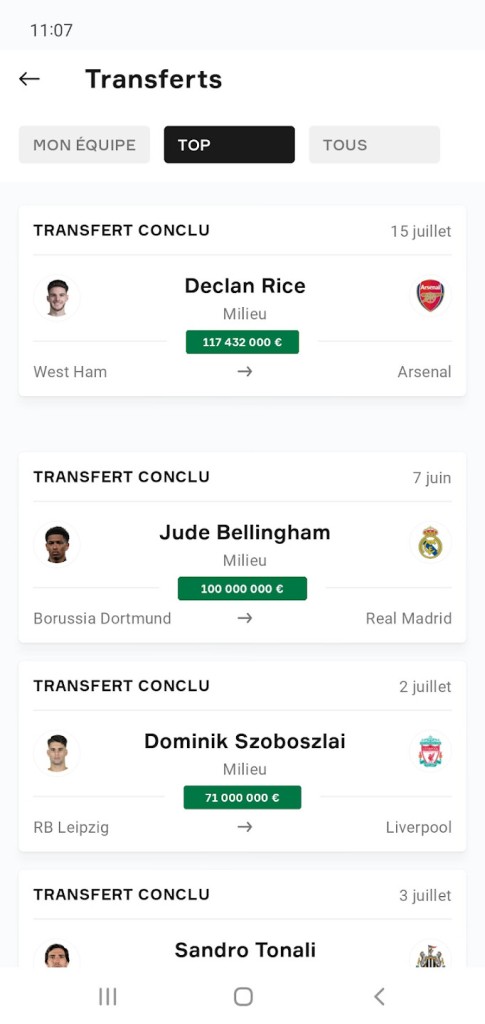Open Jude Bellingham player name

coord(245,532)
